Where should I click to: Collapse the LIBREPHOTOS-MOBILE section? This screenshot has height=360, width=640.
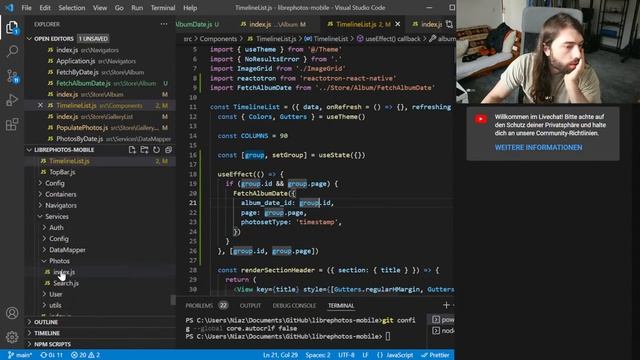(29, 150)
